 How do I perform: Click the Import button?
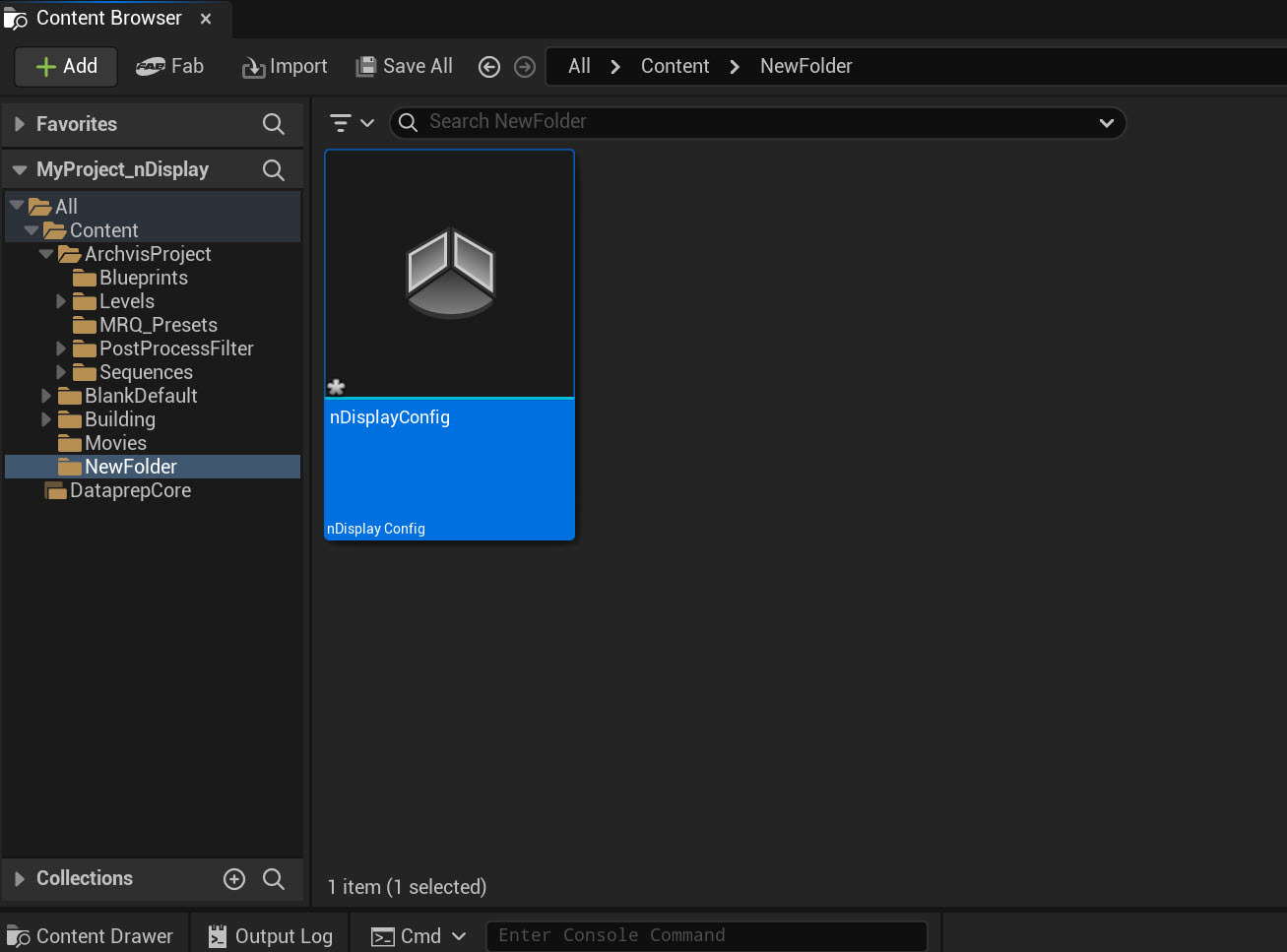[x=285, y=66]
